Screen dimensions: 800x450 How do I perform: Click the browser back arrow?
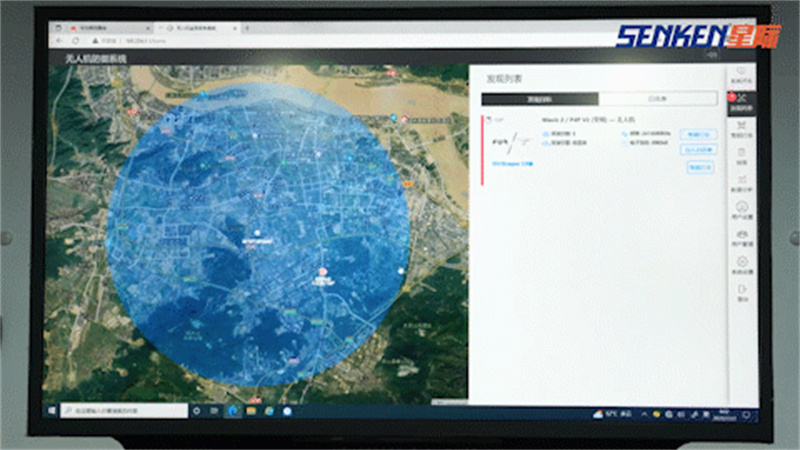point(60,43)
